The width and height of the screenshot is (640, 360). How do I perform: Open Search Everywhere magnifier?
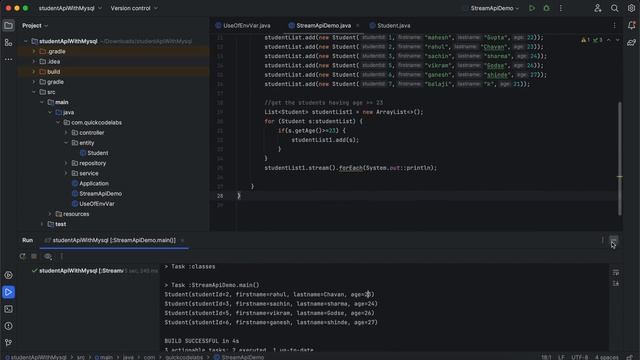point(614,8)
